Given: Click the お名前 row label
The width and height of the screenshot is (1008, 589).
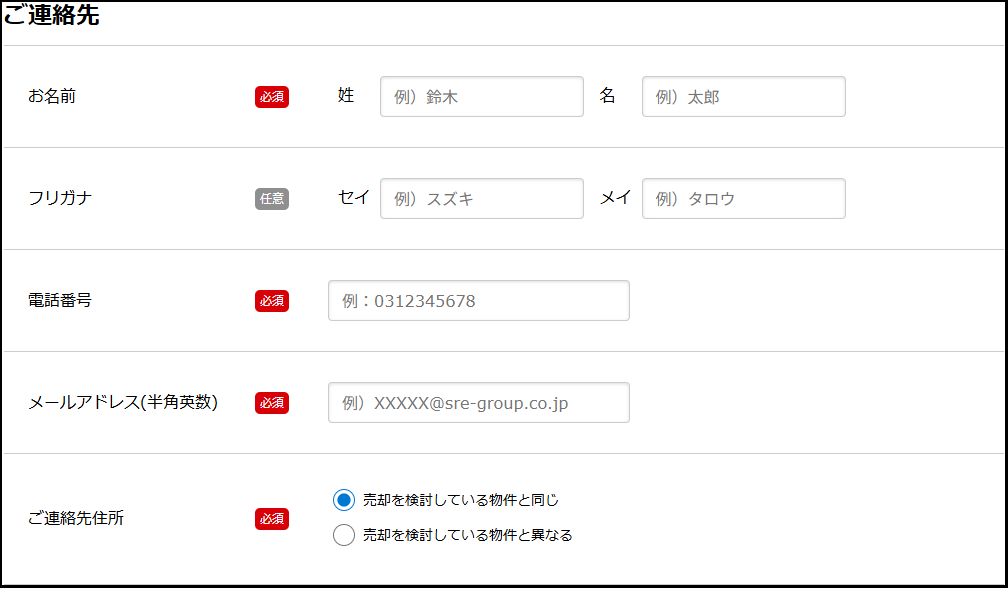Looking at the screenshot, I should (52, 97).
